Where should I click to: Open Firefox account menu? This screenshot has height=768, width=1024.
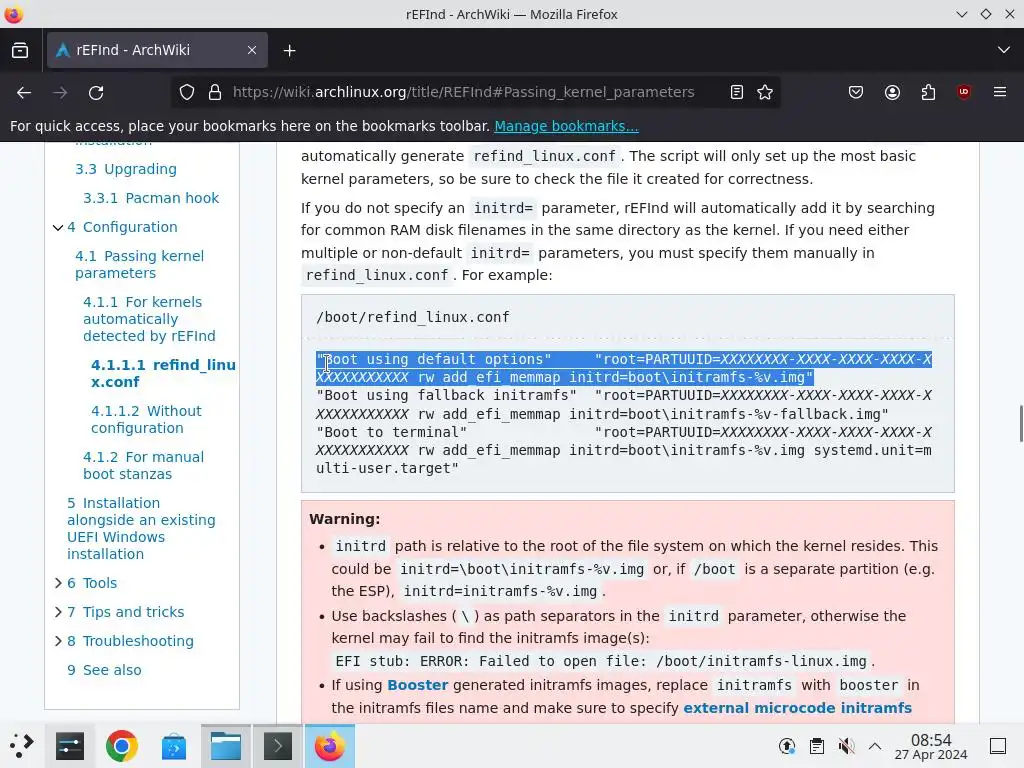click(892, 93)
